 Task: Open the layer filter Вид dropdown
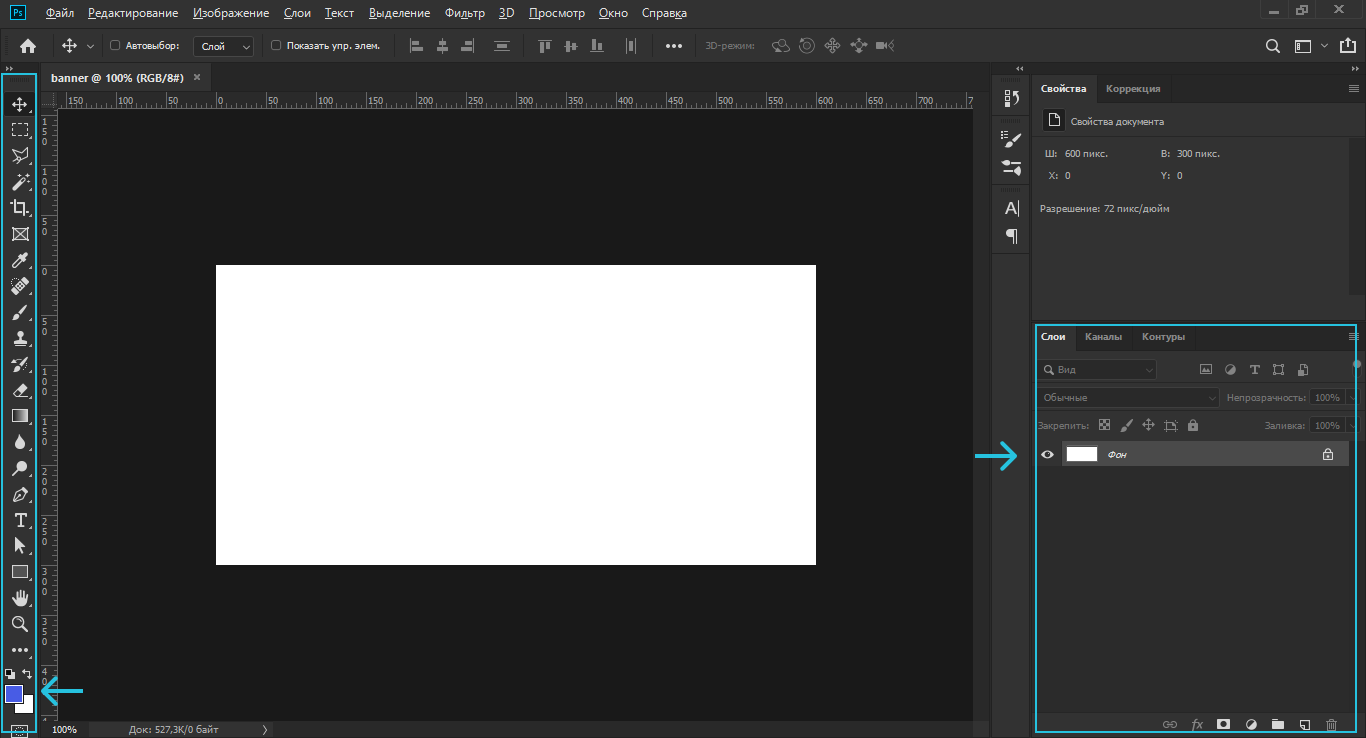(x=1096, y=370)
